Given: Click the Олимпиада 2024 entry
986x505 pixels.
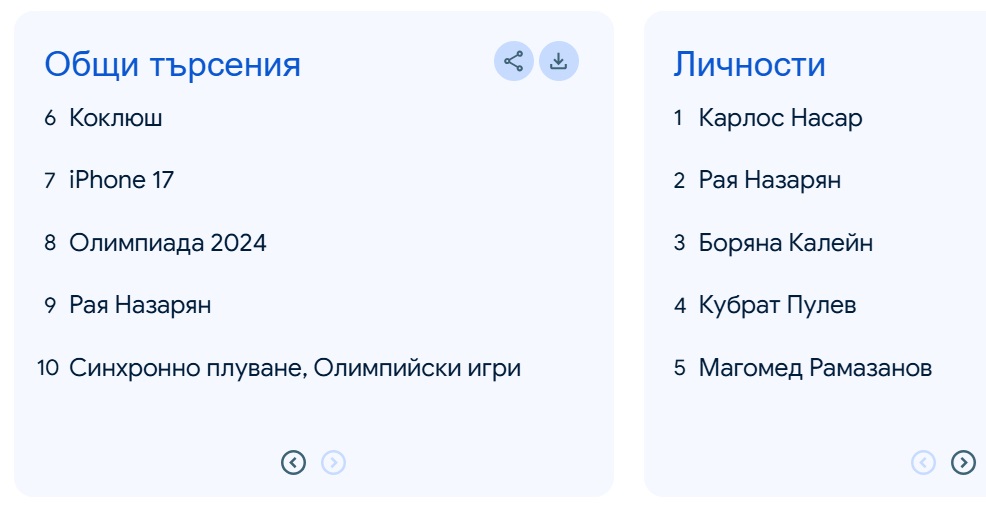Looking at the screenshot, I should (x=167, y=243).
